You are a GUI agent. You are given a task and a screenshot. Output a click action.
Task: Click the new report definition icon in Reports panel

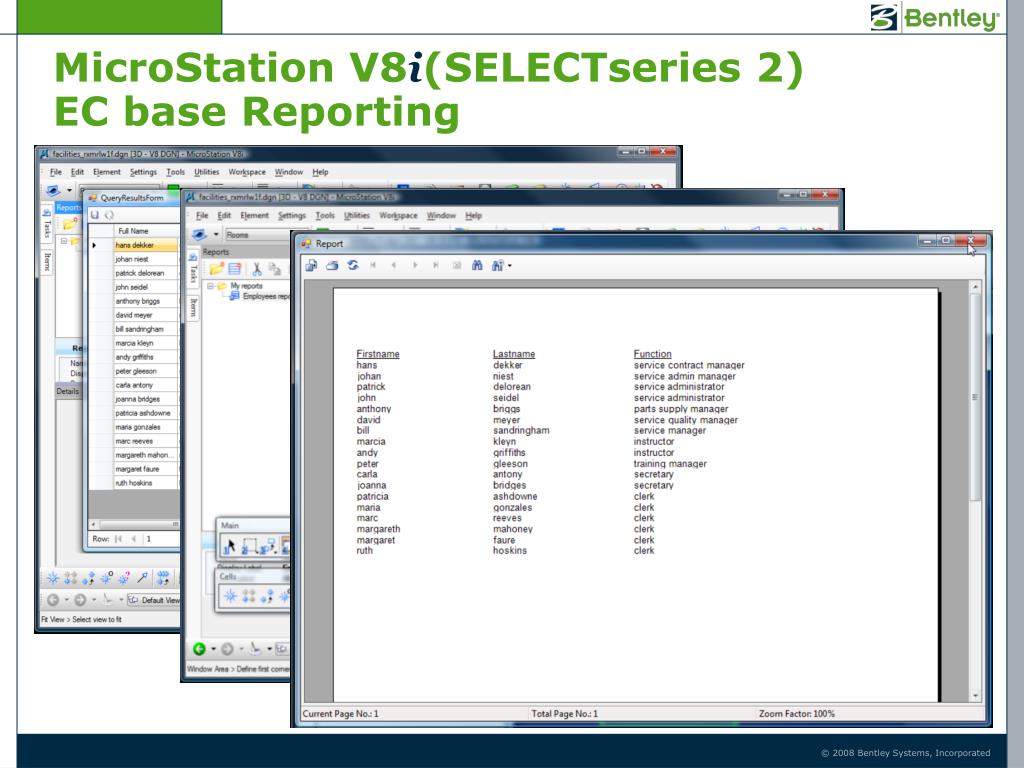235,268
